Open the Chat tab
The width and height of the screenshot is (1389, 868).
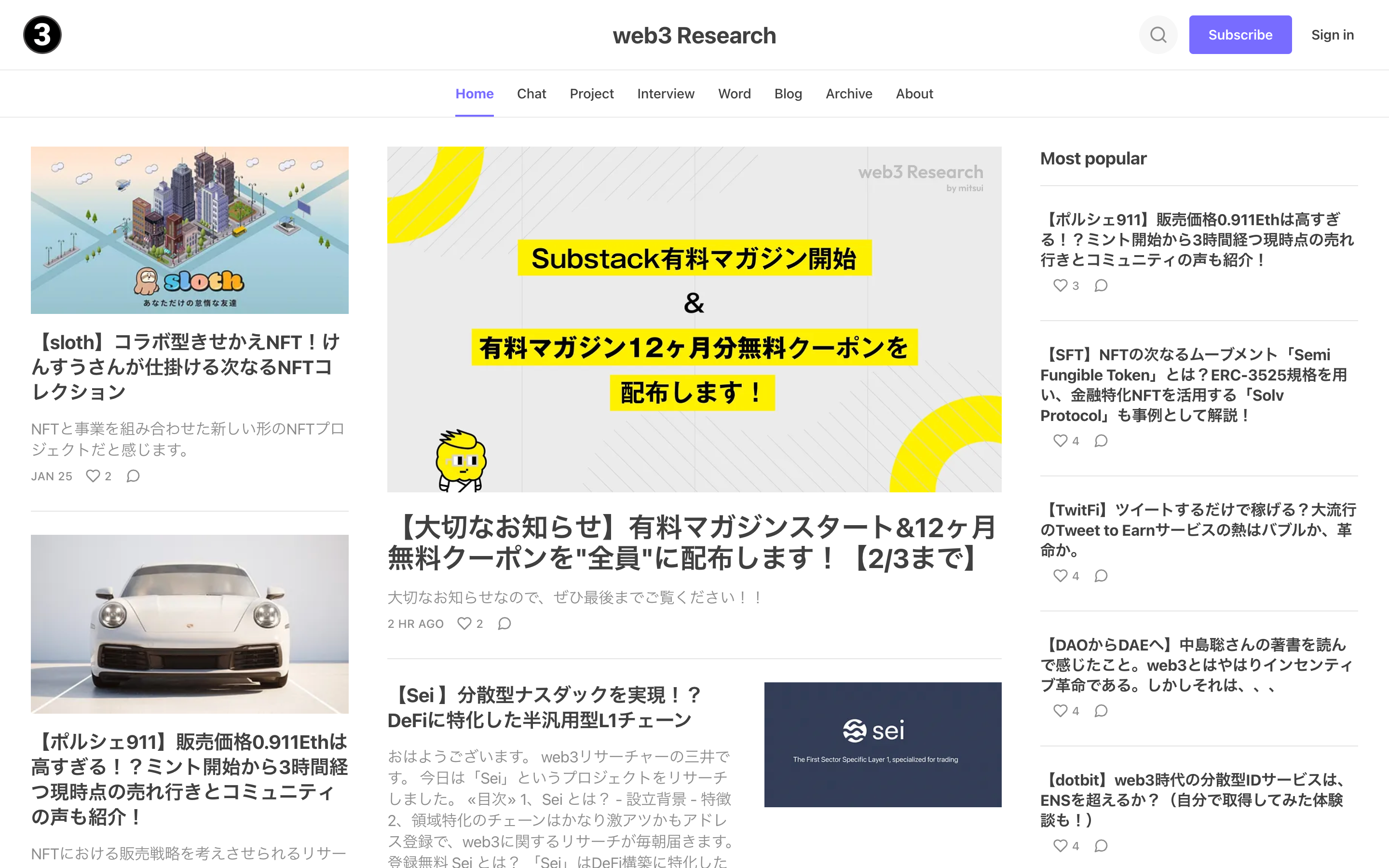point(531,94)
